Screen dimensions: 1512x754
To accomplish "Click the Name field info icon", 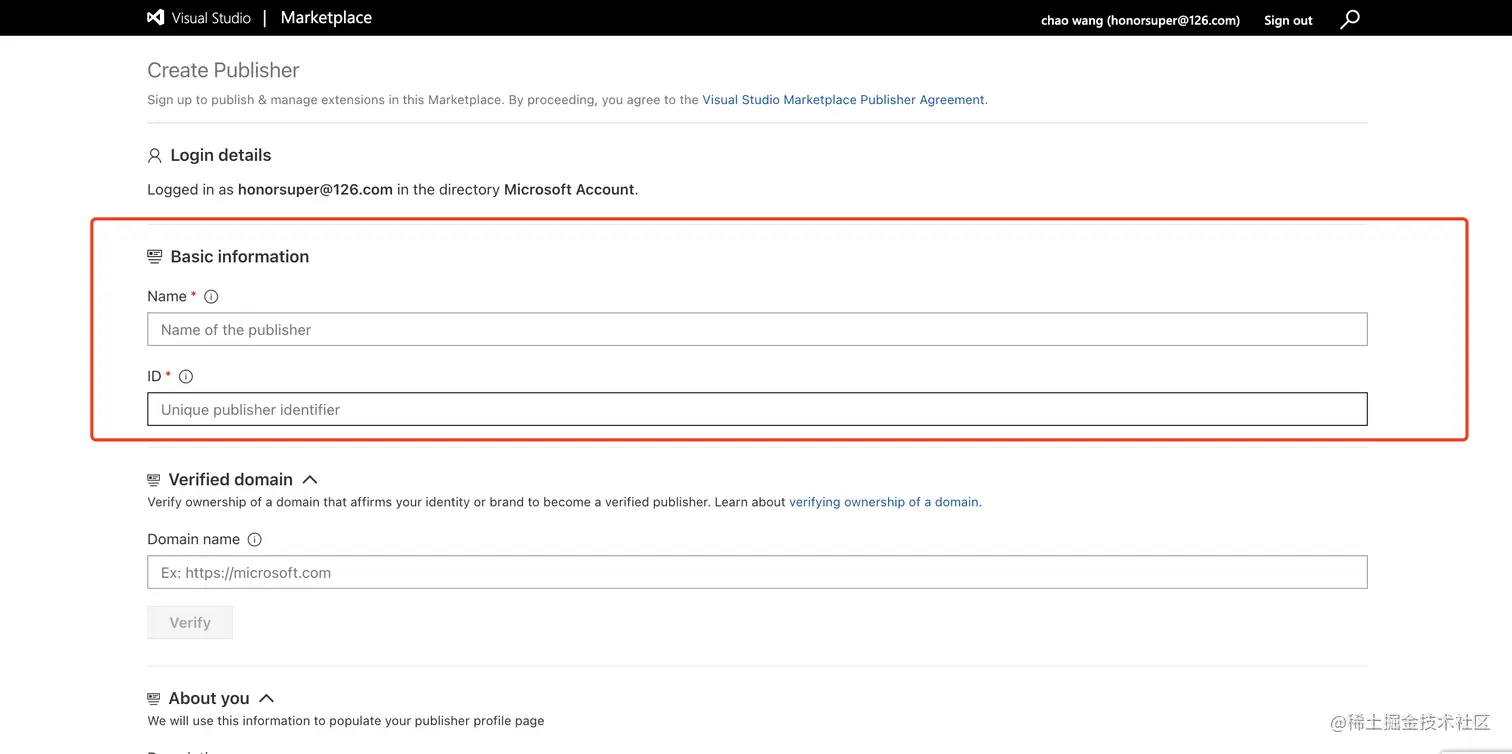I will tap(211, 296).
